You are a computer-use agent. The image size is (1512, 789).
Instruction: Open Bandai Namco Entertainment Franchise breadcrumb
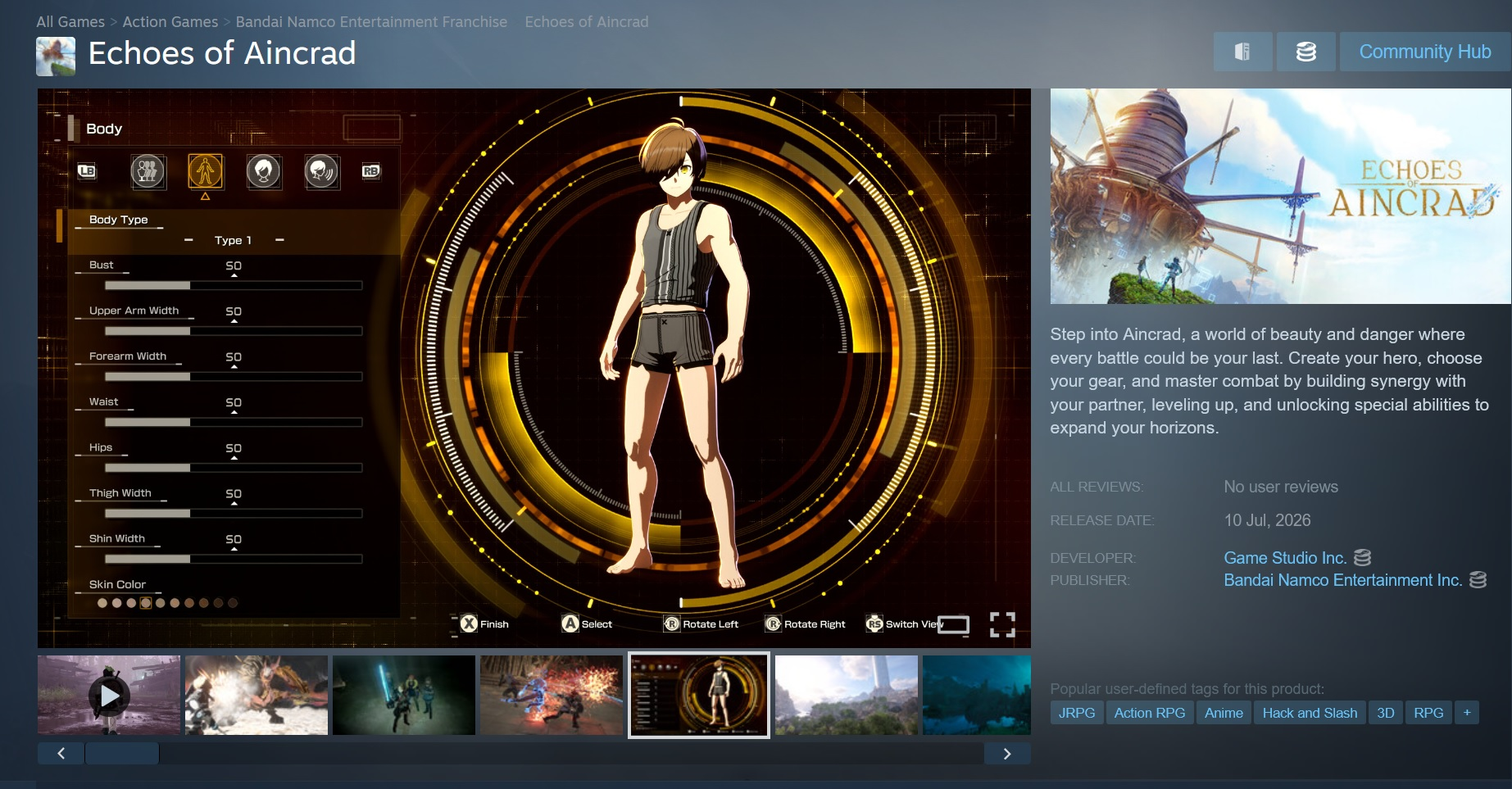pyautogui.click(x=371, y=22)
